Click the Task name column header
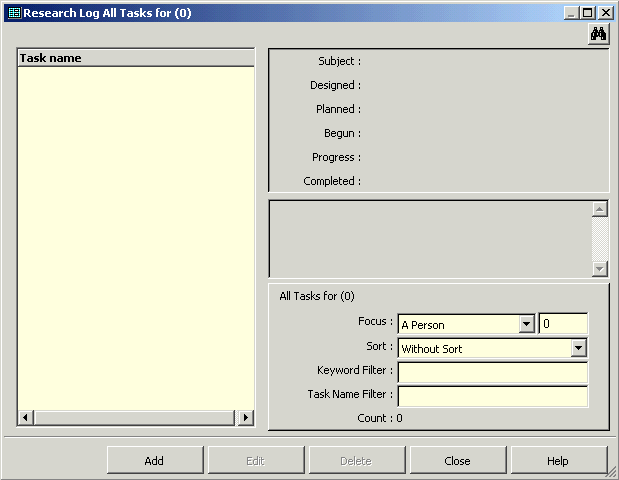Image resolution: width=619 pixels, height=480 pixels. 136,58
